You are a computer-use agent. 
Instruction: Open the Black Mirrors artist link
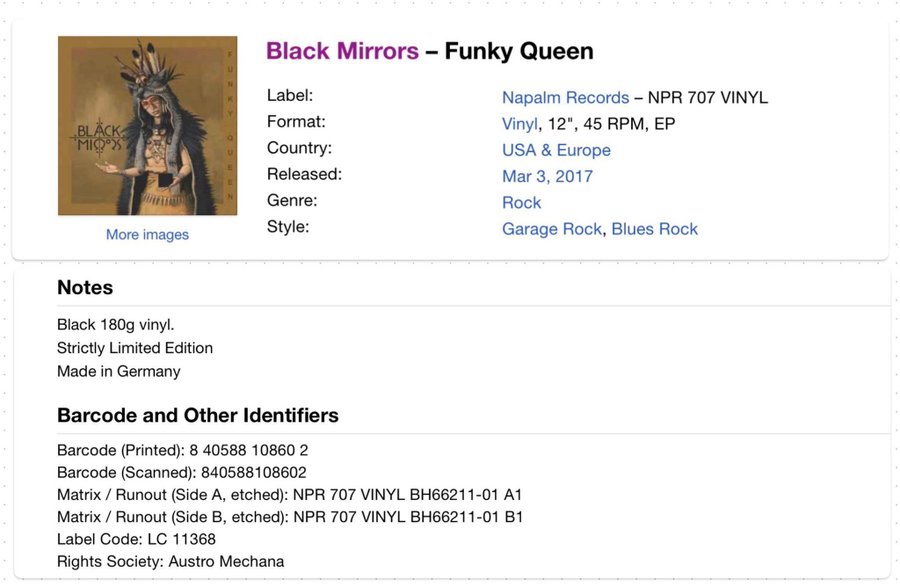click(342, 51)
